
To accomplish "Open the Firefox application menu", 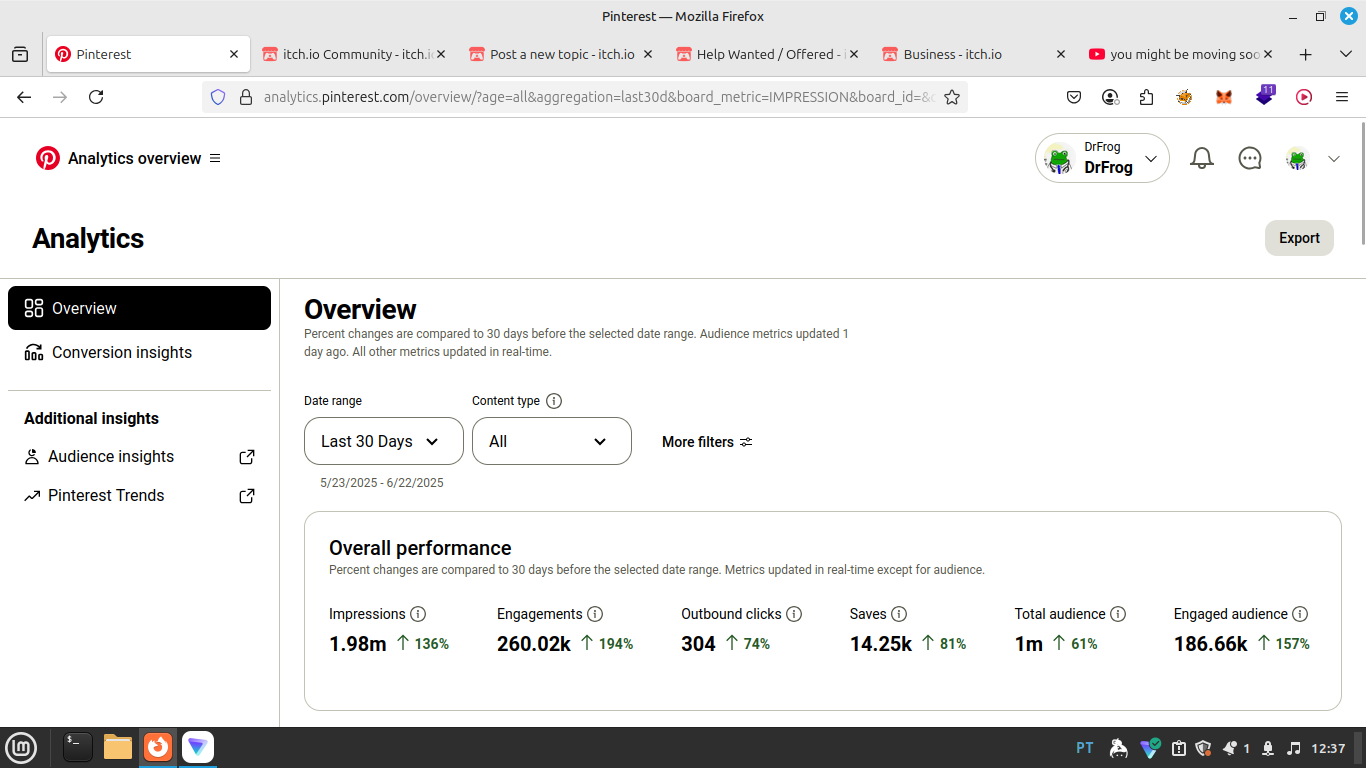I will [1342, 97].
